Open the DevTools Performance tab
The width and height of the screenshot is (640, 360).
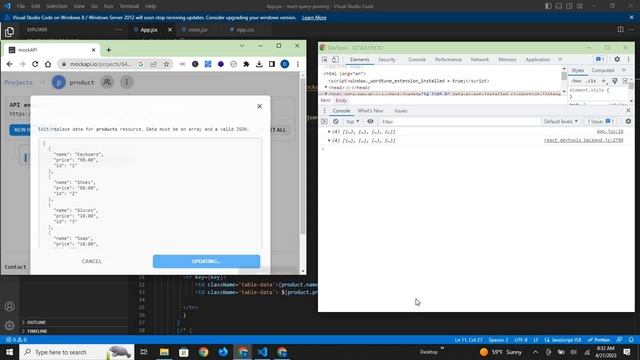(x=448, y=60)
